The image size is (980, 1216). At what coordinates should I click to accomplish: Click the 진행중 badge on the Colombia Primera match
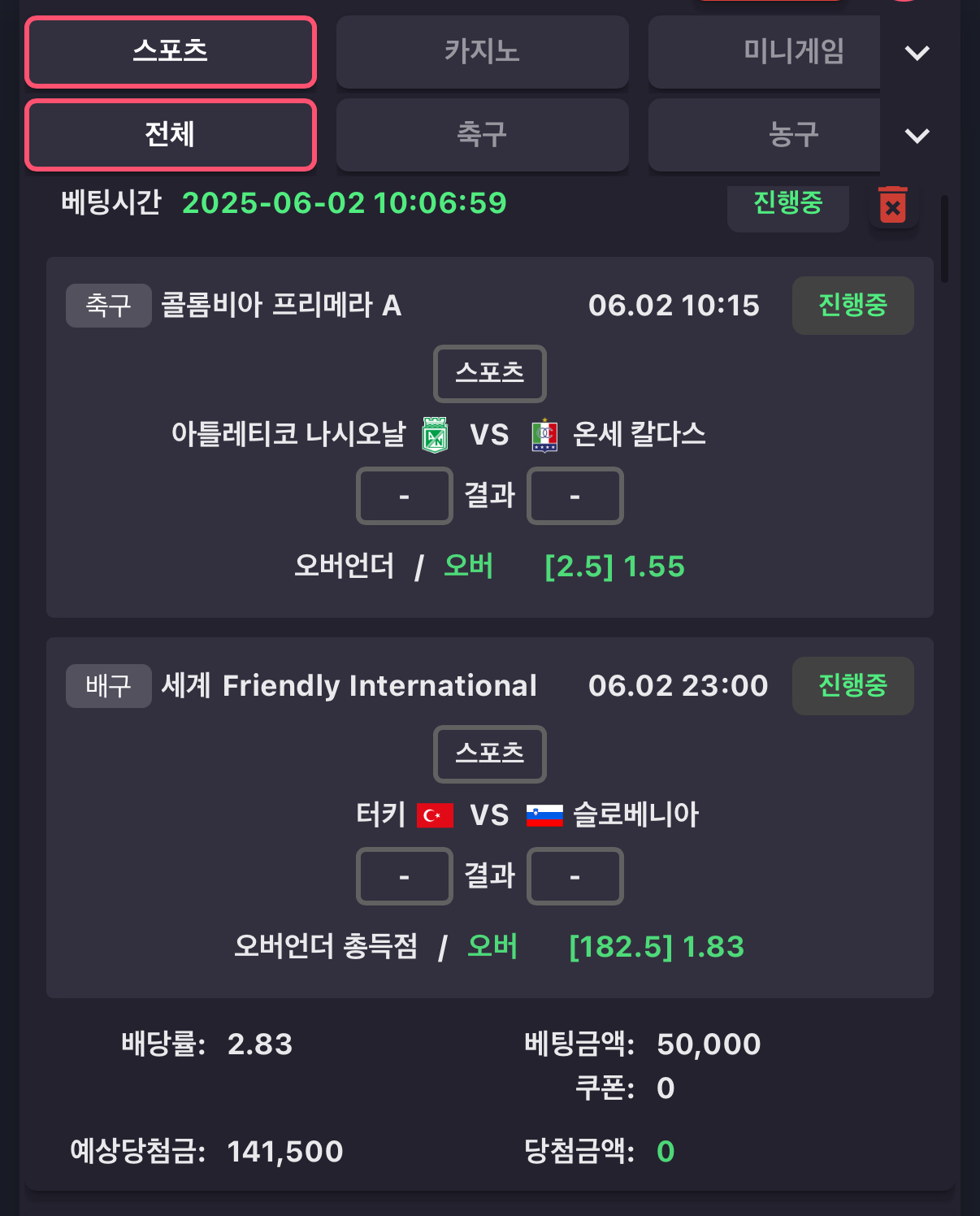(x=853, y=306)
